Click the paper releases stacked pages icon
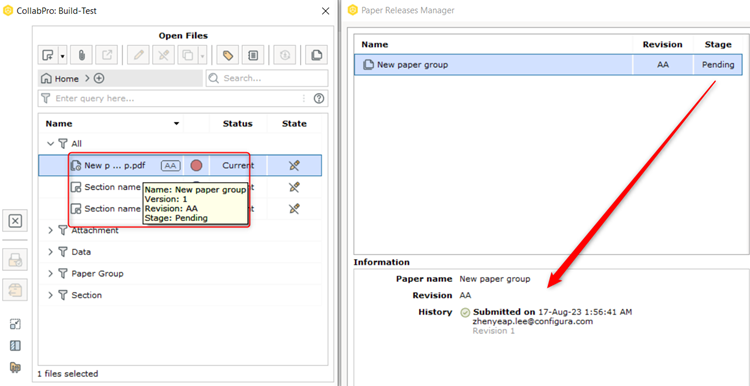750x386 pixels. click(x=316, y=55)
